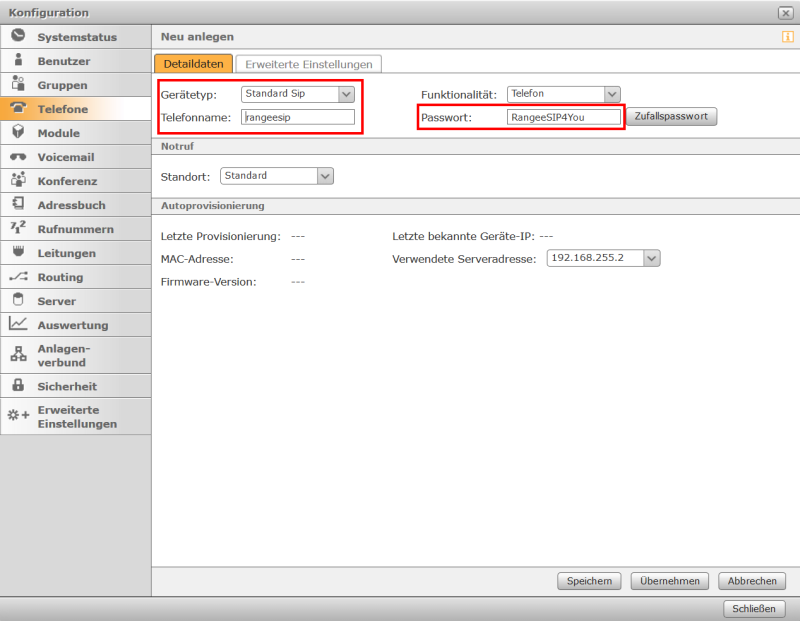Click the orange info icon
Screen dimensions: 800x621
787,37
